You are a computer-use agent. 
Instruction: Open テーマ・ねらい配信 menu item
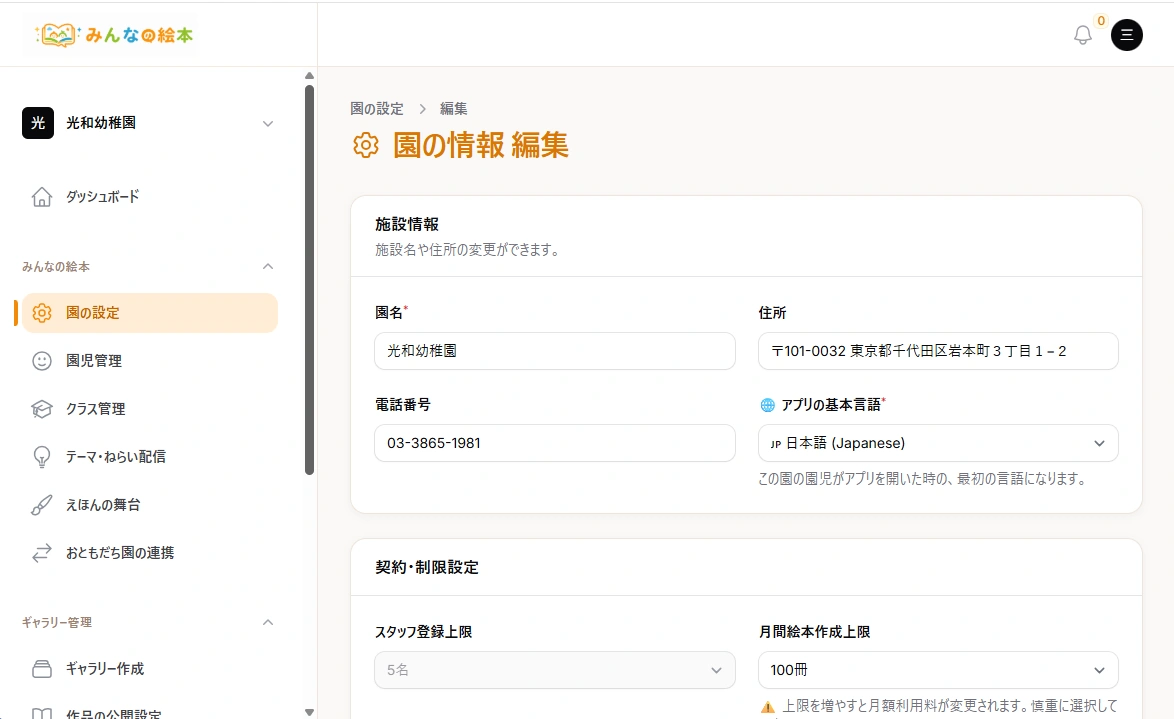click(x=149, y=457)
